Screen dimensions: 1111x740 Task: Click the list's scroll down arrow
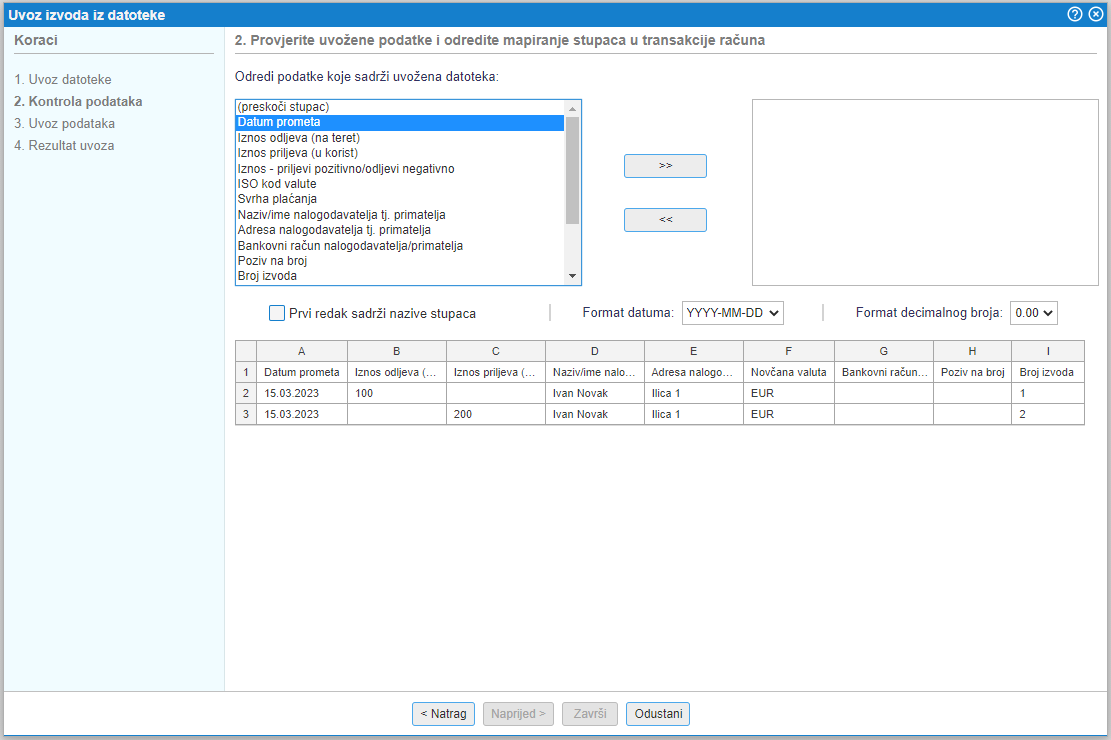572,276
